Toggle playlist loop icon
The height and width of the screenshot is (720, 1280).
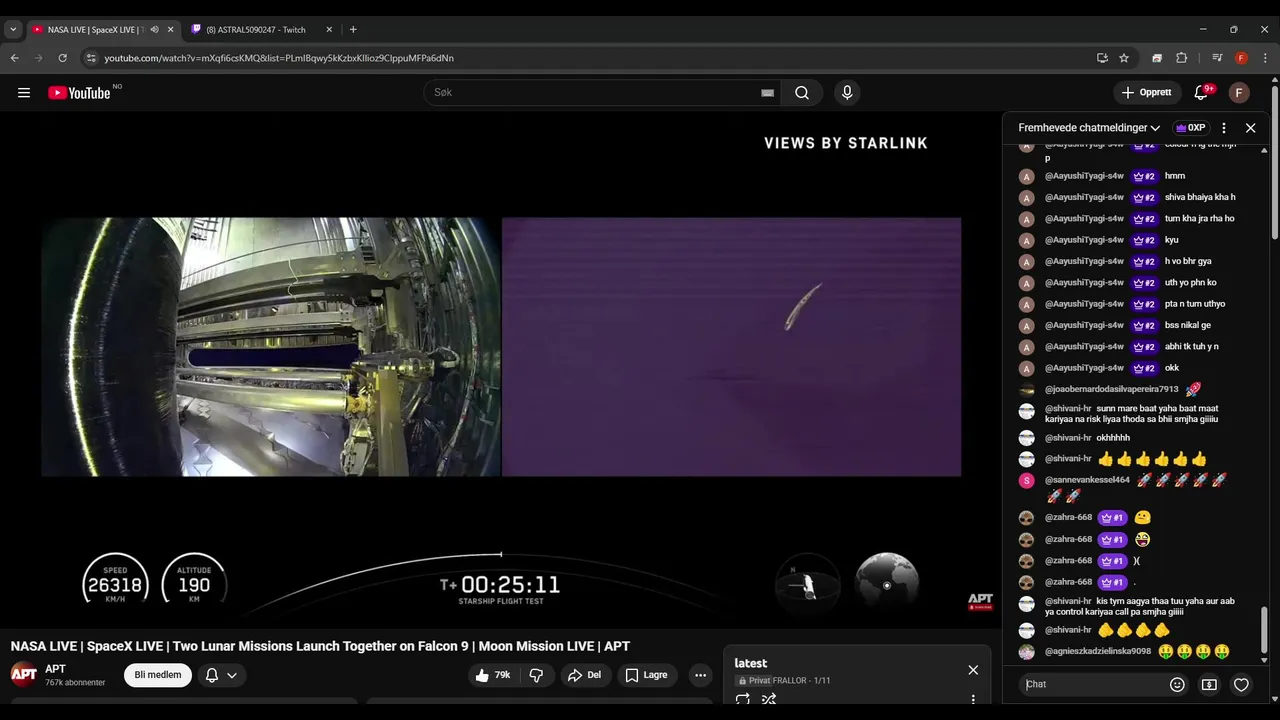point(743,699)
